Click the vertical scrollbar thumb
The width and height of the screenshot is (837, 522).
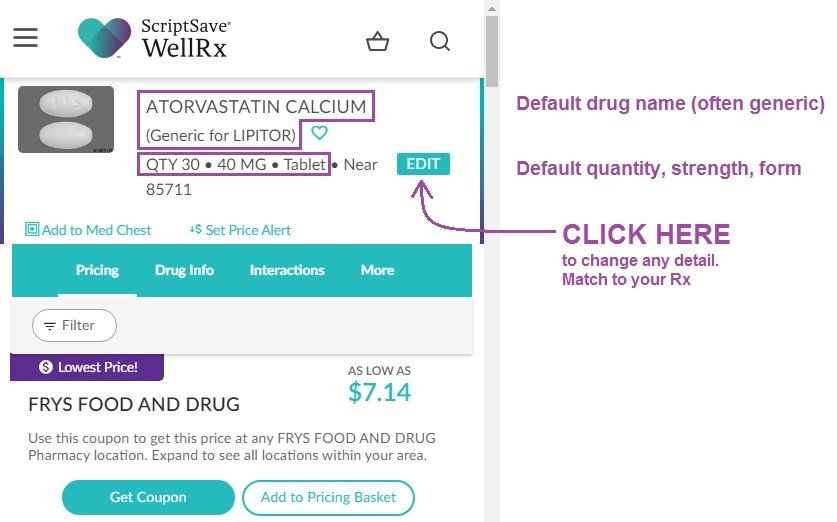[x=492, y=51]
